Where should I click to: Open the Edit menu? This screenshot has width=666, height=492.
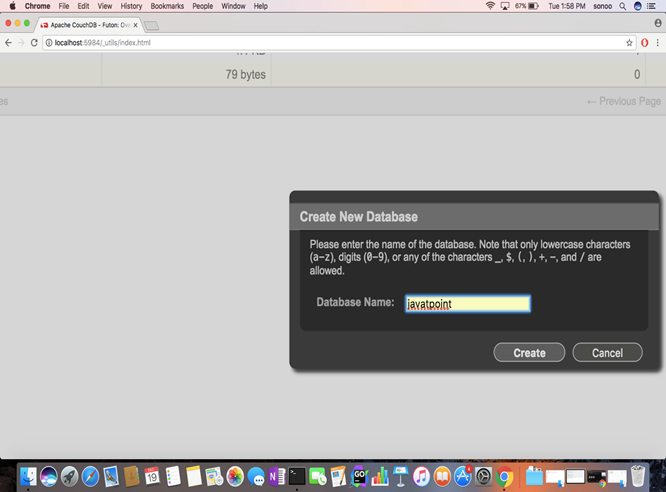click(83, 6)
